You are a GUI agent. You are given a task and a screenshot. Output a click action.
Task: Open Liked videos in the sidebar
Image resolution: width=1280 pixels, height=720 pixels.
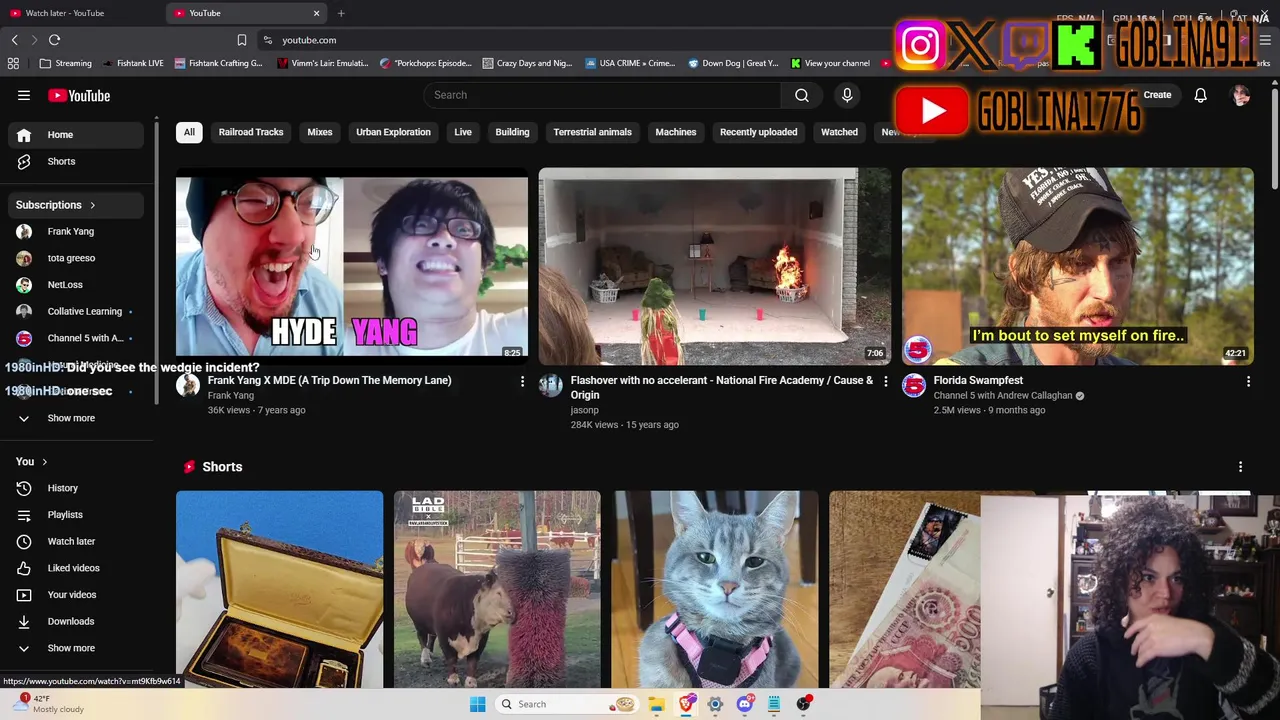[x=76, y=568]
